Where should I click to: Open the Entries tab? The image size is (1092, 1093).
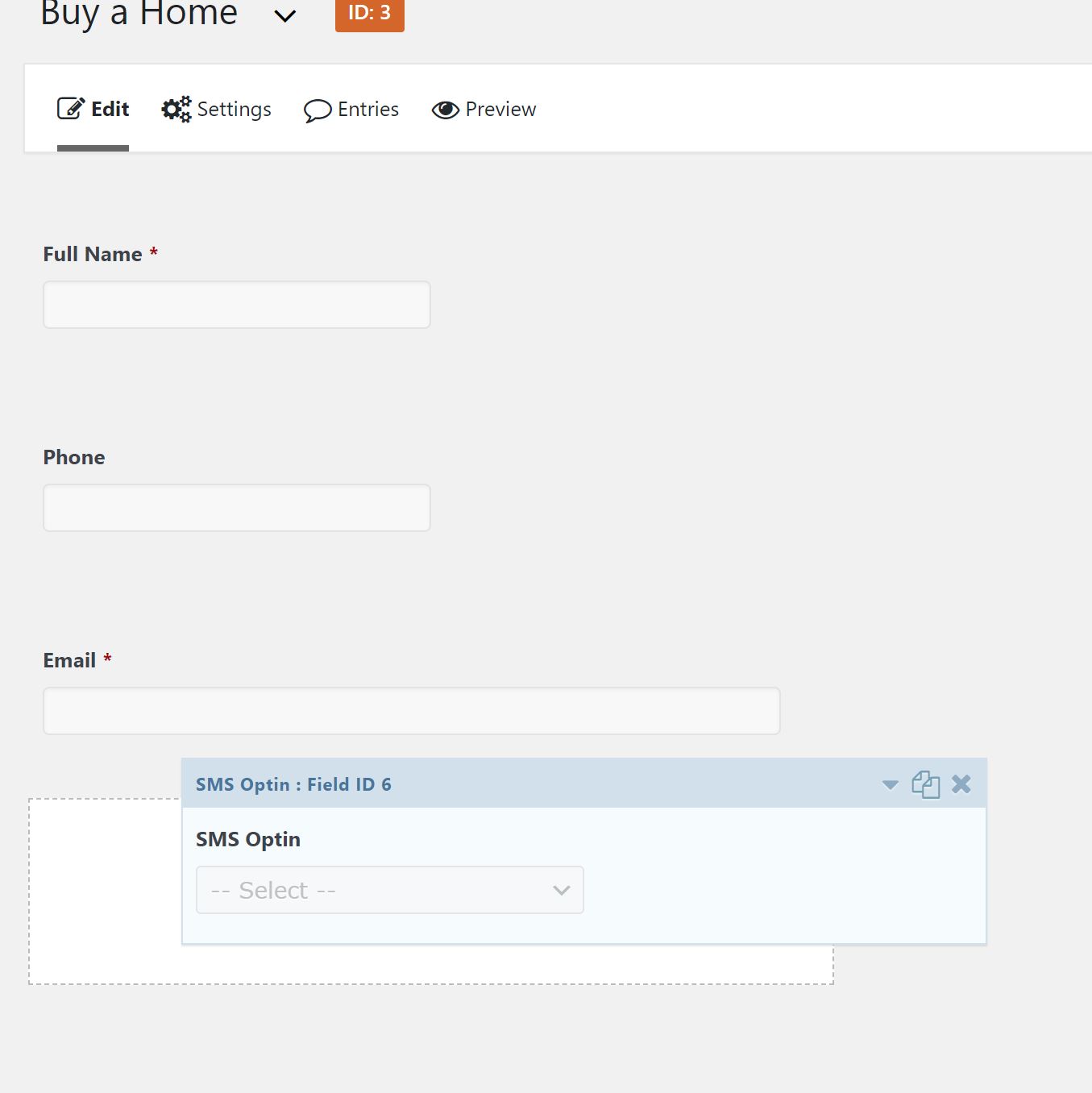(367, 109)
